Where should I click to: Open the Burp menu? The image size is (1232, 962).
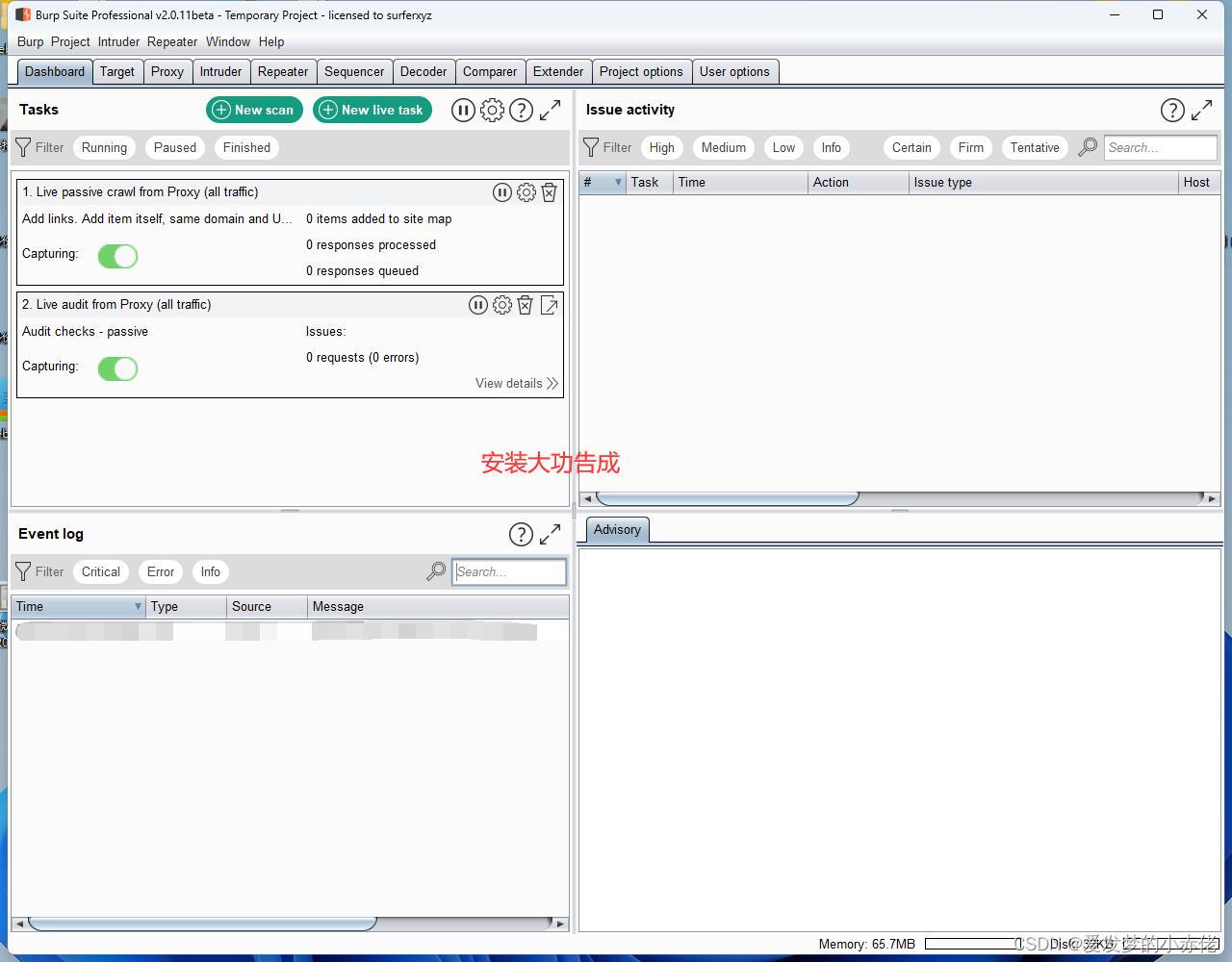coord(30,41)
